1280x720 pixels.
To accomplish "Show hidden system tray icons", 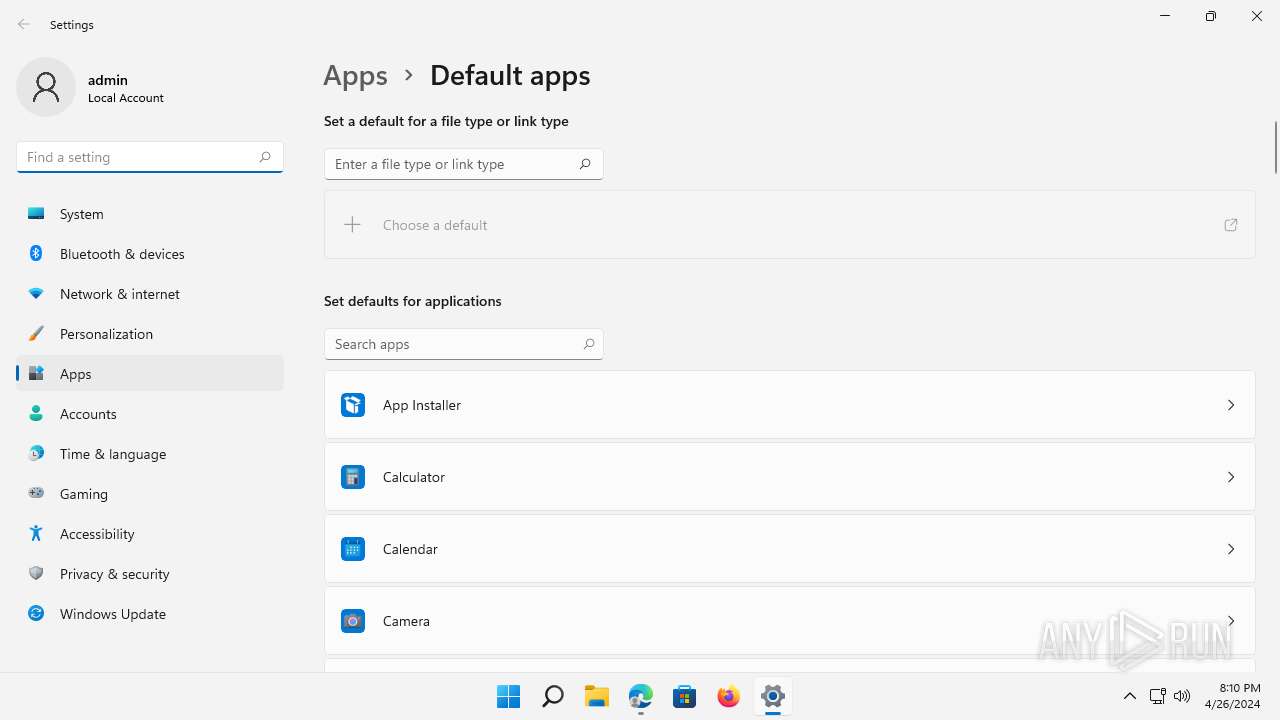I will click(1130, 696).
